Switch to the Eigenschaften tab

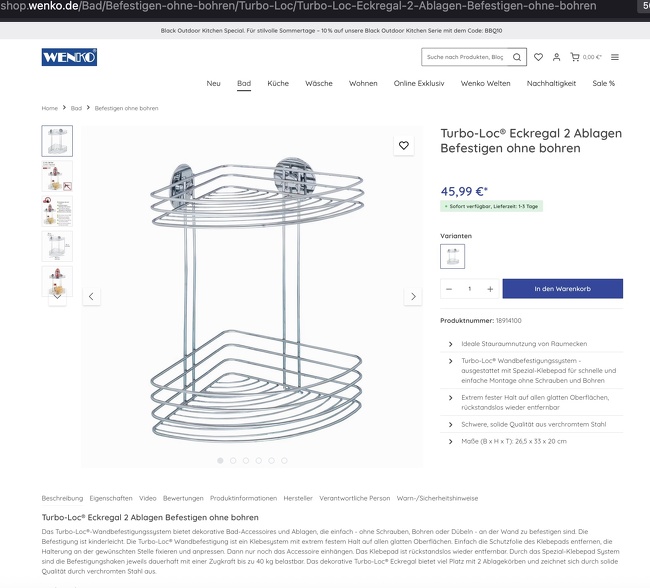[111, 498]
